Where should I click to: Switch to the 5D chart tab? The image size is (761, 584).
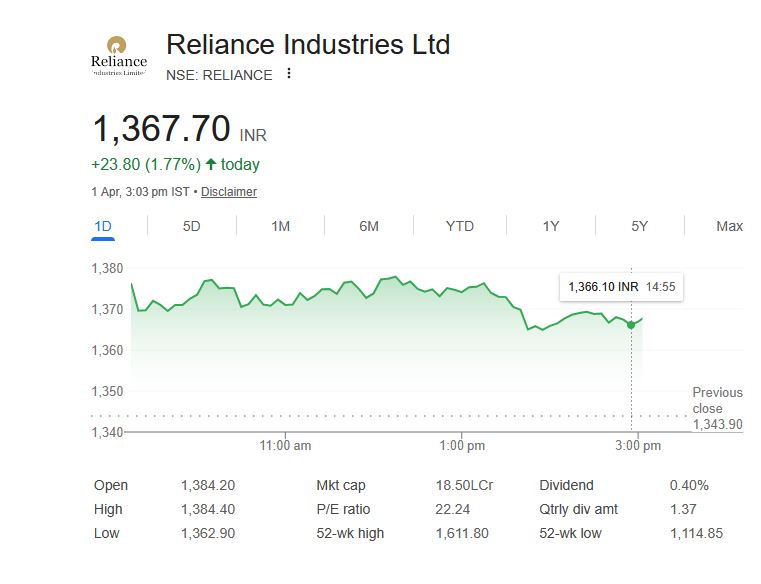191,226
